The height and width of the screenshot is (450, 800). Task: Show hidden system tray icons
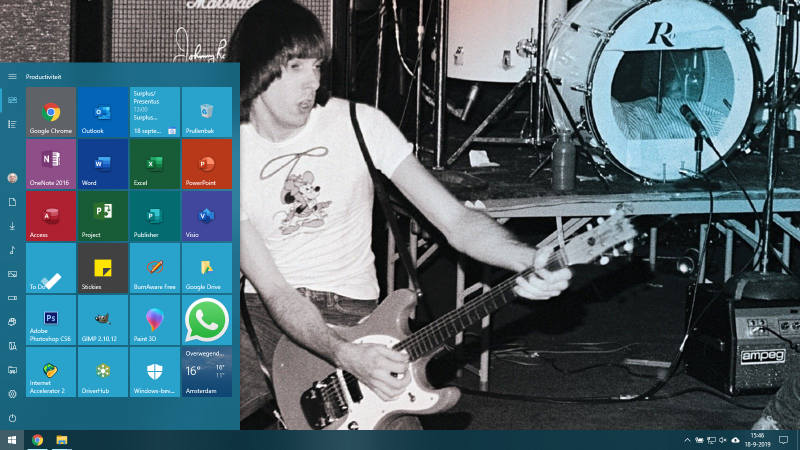click(687, 440)
